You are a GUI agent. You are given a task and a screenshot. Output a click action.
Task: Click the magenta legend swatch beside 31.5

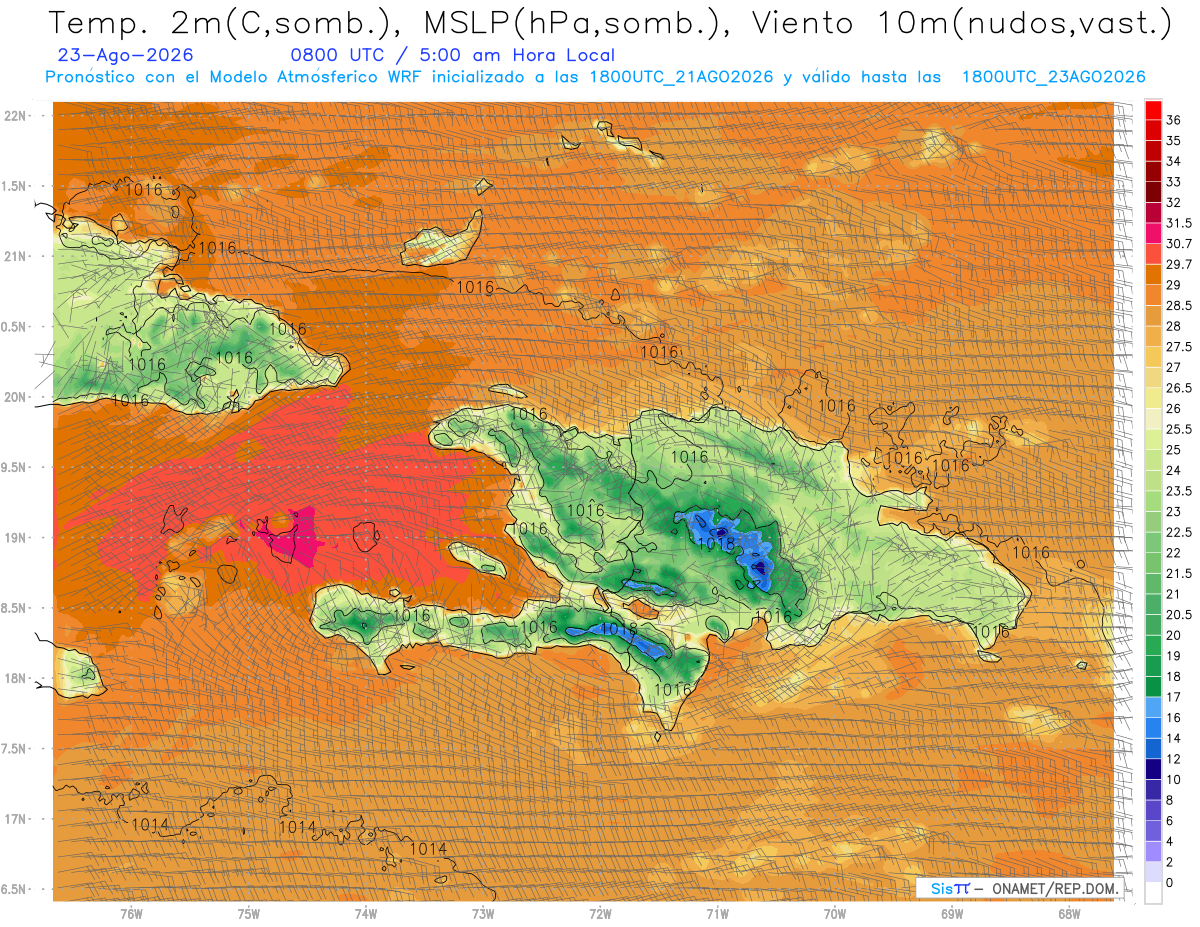click(x=1153, y=233)
